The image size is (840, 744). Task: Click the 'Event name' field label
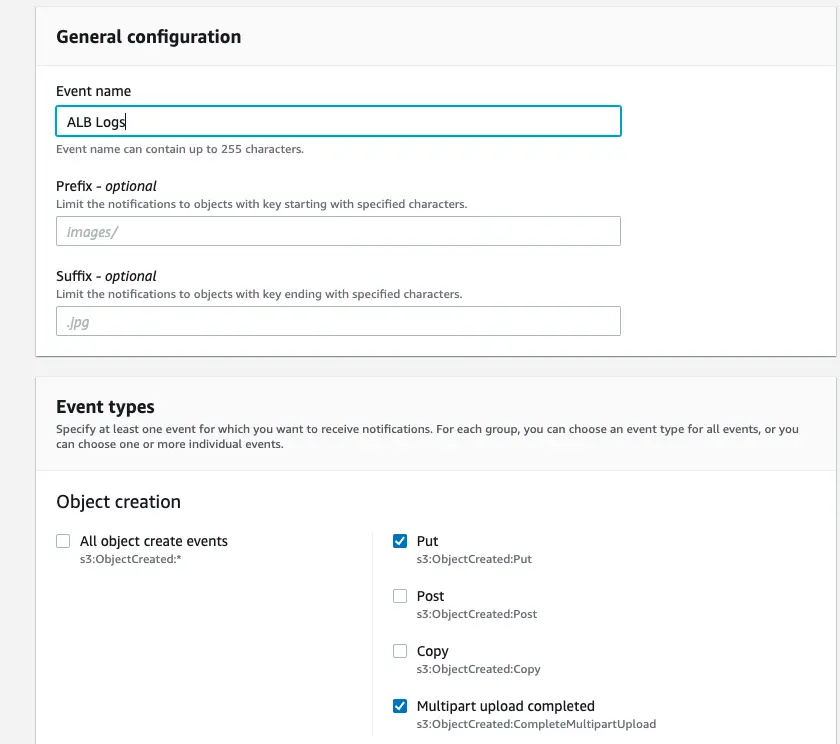click(93, 91)
